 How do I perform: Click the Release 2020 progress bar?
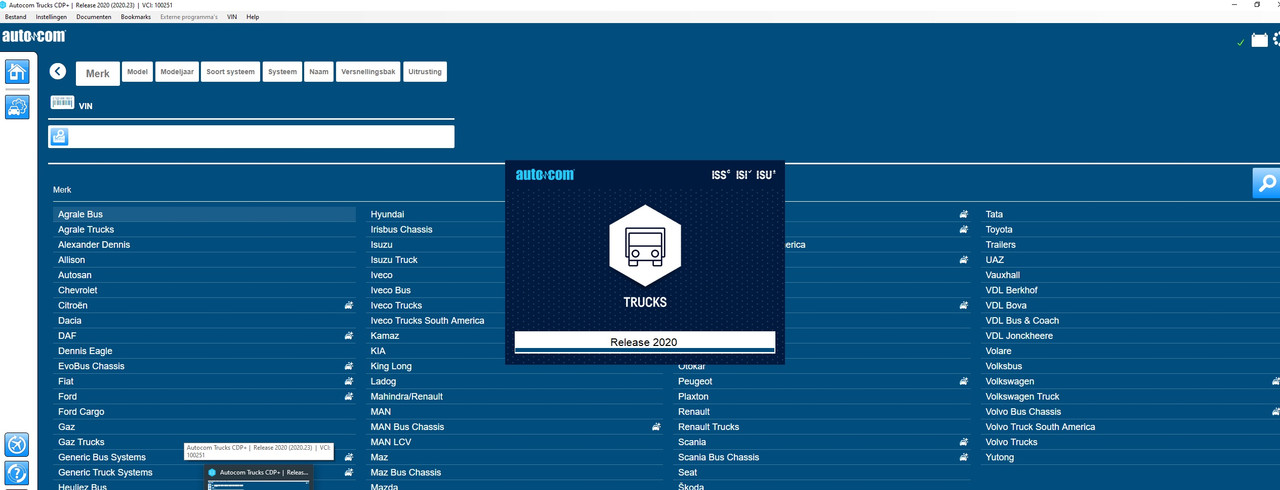(x=644, y=342)
